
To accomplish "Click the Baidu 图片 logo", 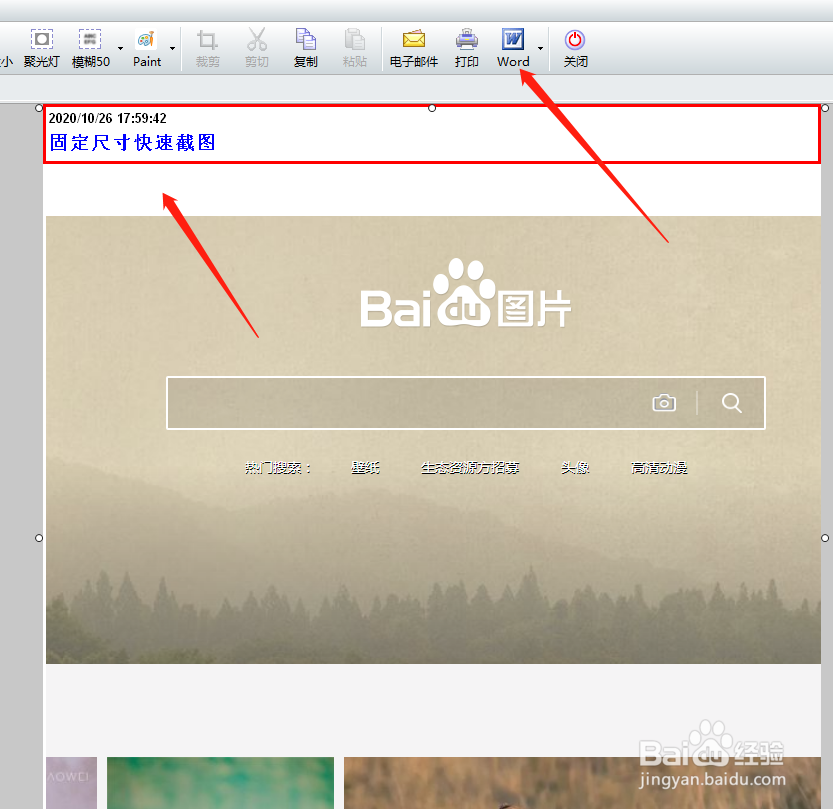I will click(466, 293).
